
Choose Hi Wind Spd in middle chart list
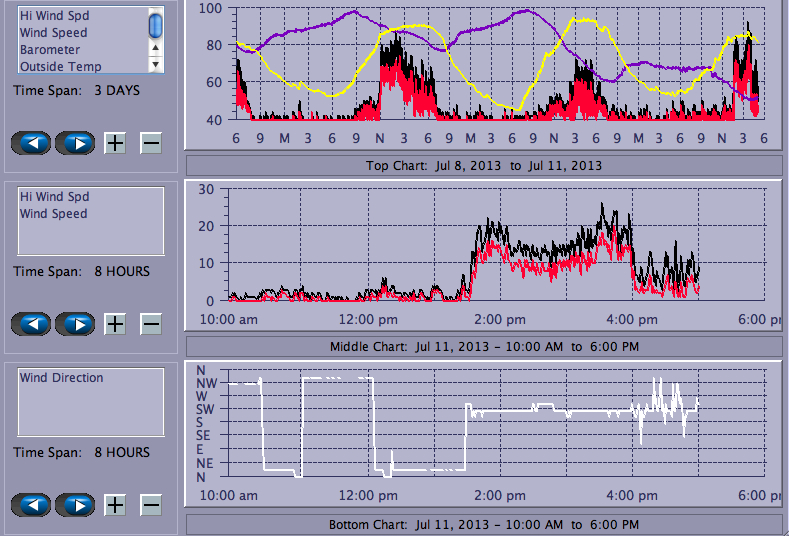tap(54, 197)
